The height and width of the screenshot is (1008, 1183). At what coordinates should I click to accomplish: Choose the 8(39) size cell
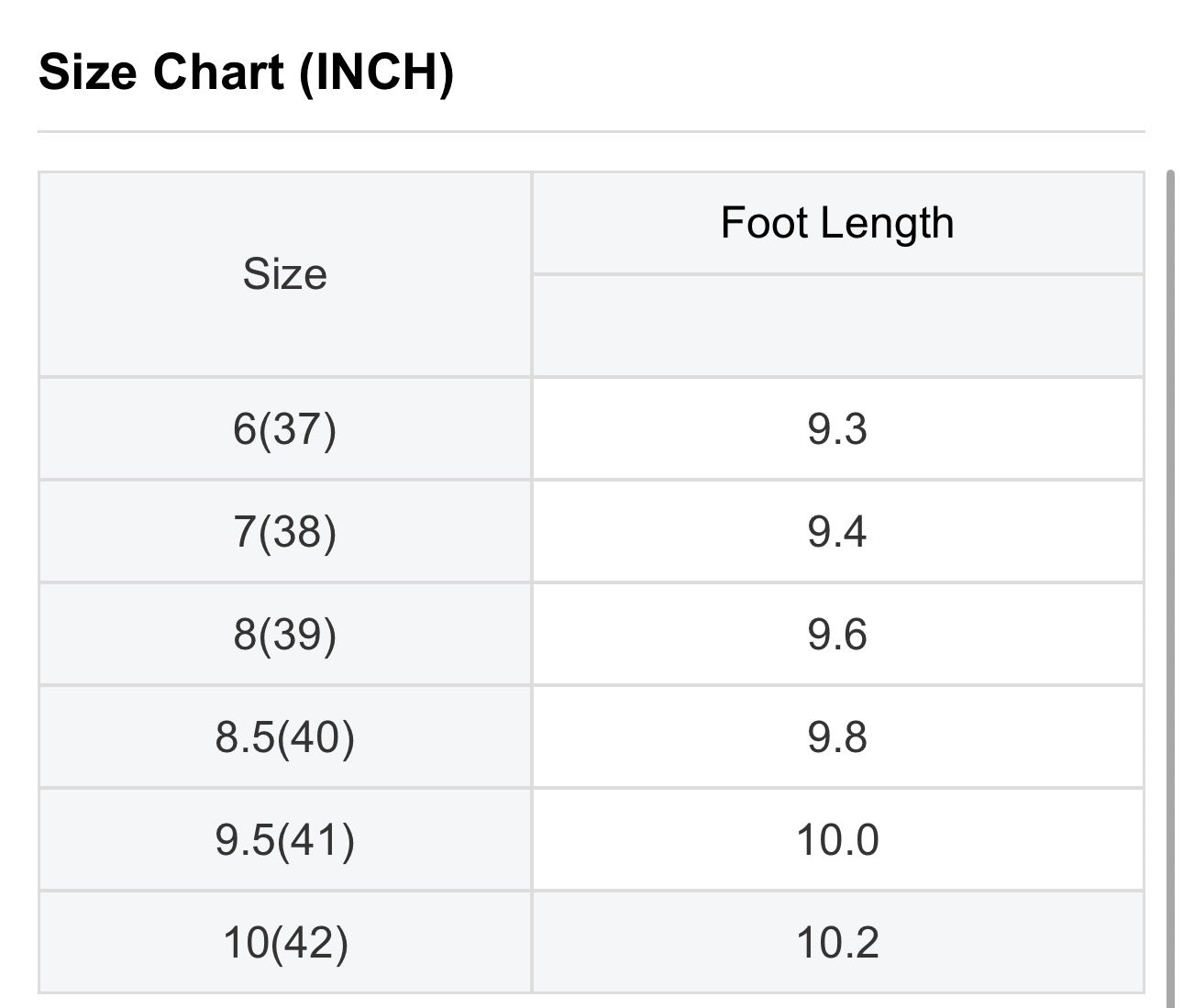pos(284,634)
